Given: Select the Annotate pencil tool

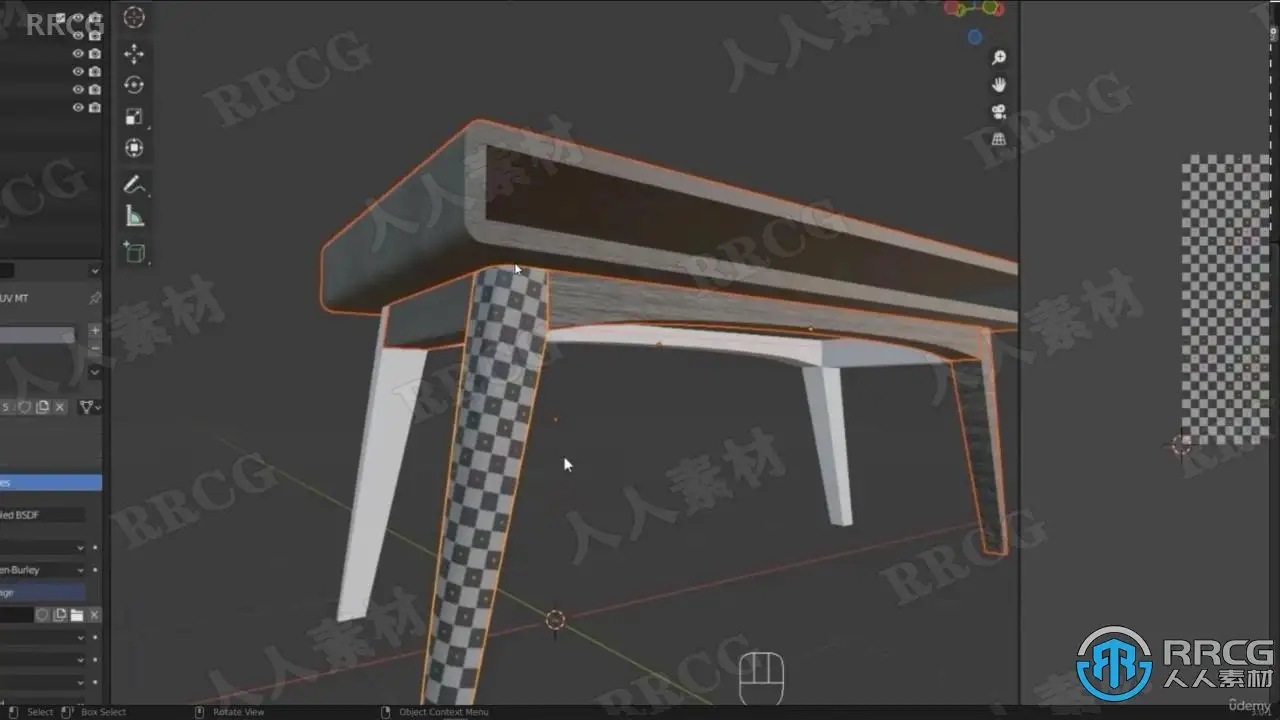Looking at the screenshot, I should 134,185.
